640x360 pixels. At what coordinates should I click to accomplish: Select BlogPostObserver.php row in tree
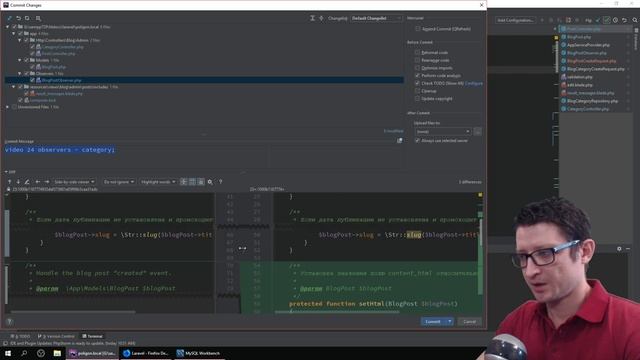coord(204,80)
